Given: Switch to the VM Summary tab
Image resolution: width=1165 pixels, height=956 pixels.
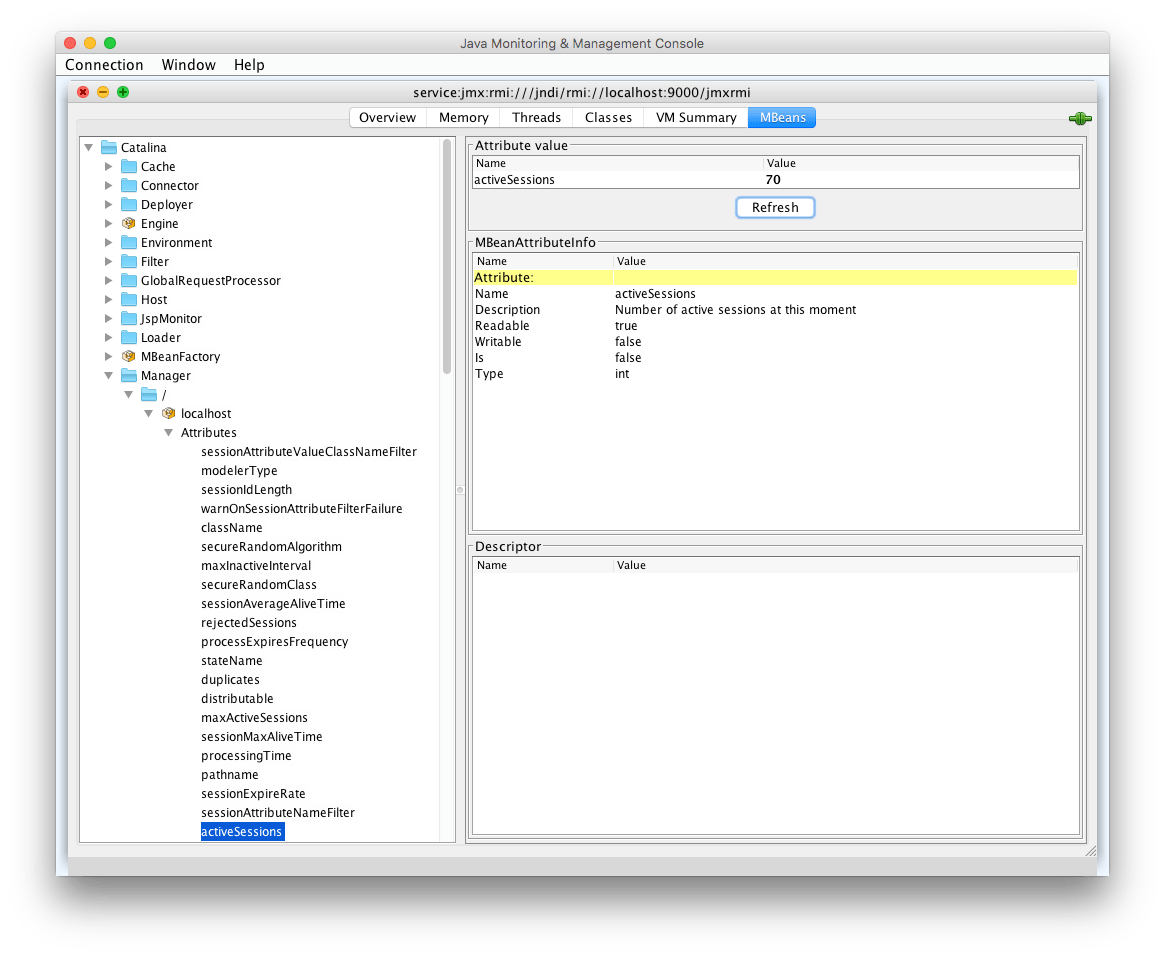Looking at the screenshot, I should click(x=696, y=117).
